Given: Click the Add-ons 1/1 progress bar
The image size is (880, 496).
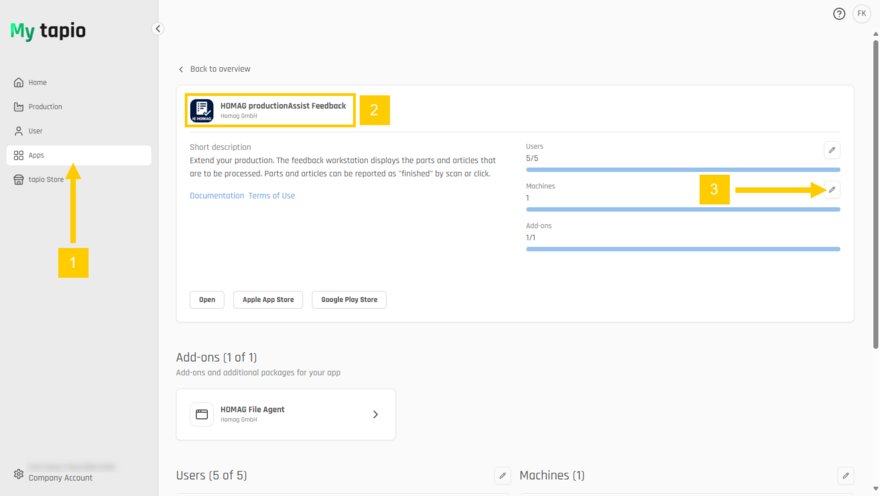Looking at the screenshot, I should (x=683, y=249).
